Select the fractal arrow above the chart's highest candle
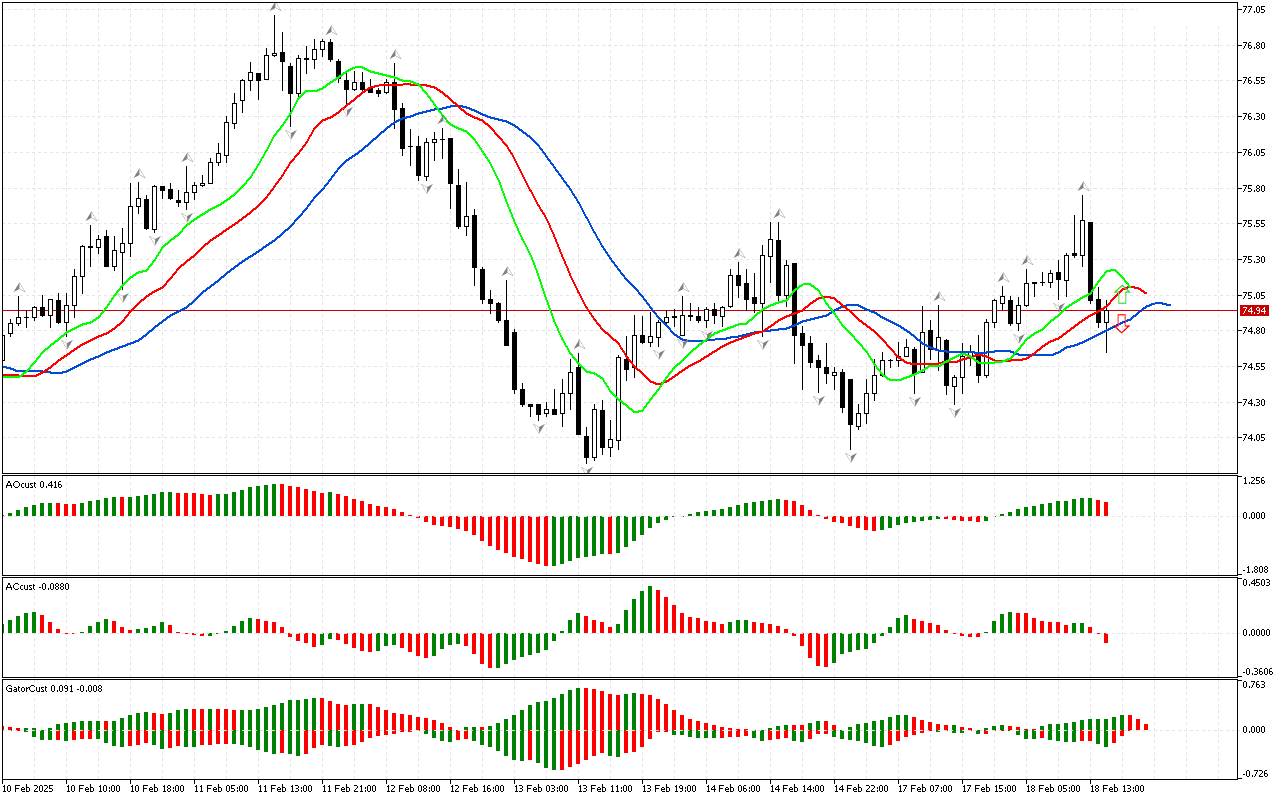Screen dimensions: 1280x800 click(x=274, y=8)
